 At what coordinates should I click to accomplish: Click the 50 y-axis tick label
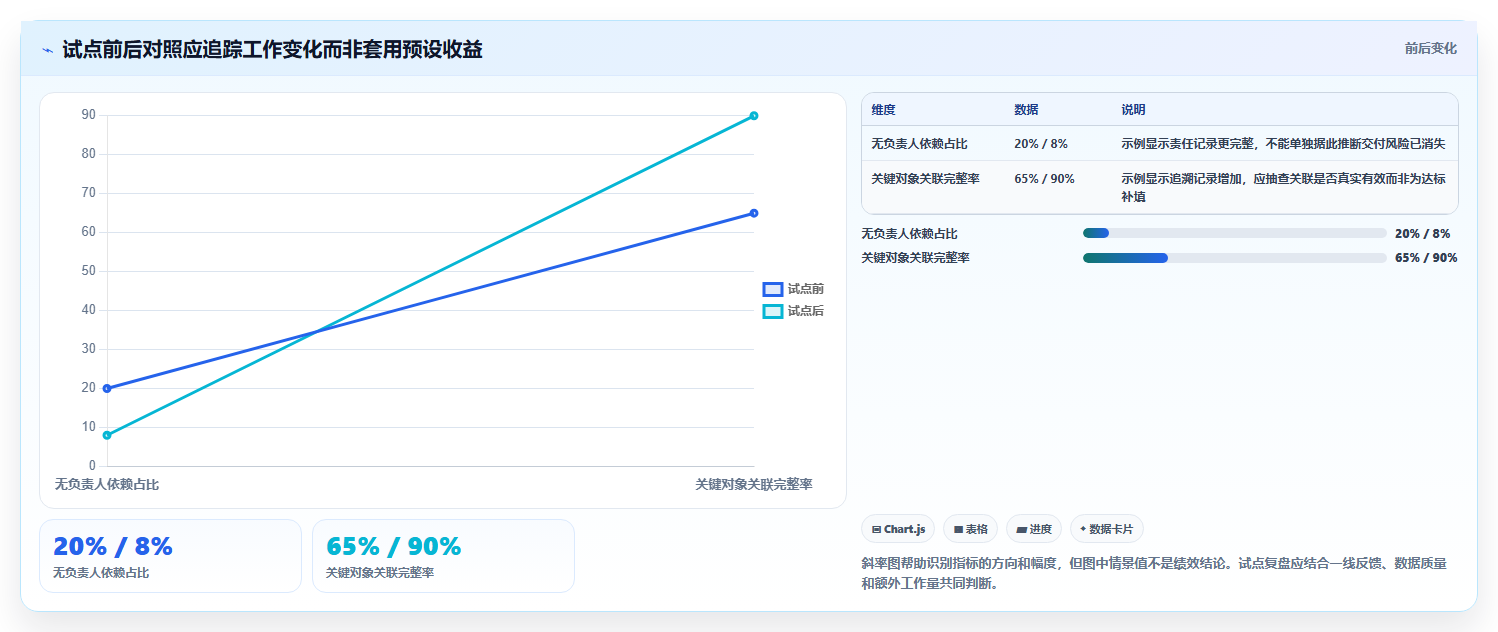89,271
